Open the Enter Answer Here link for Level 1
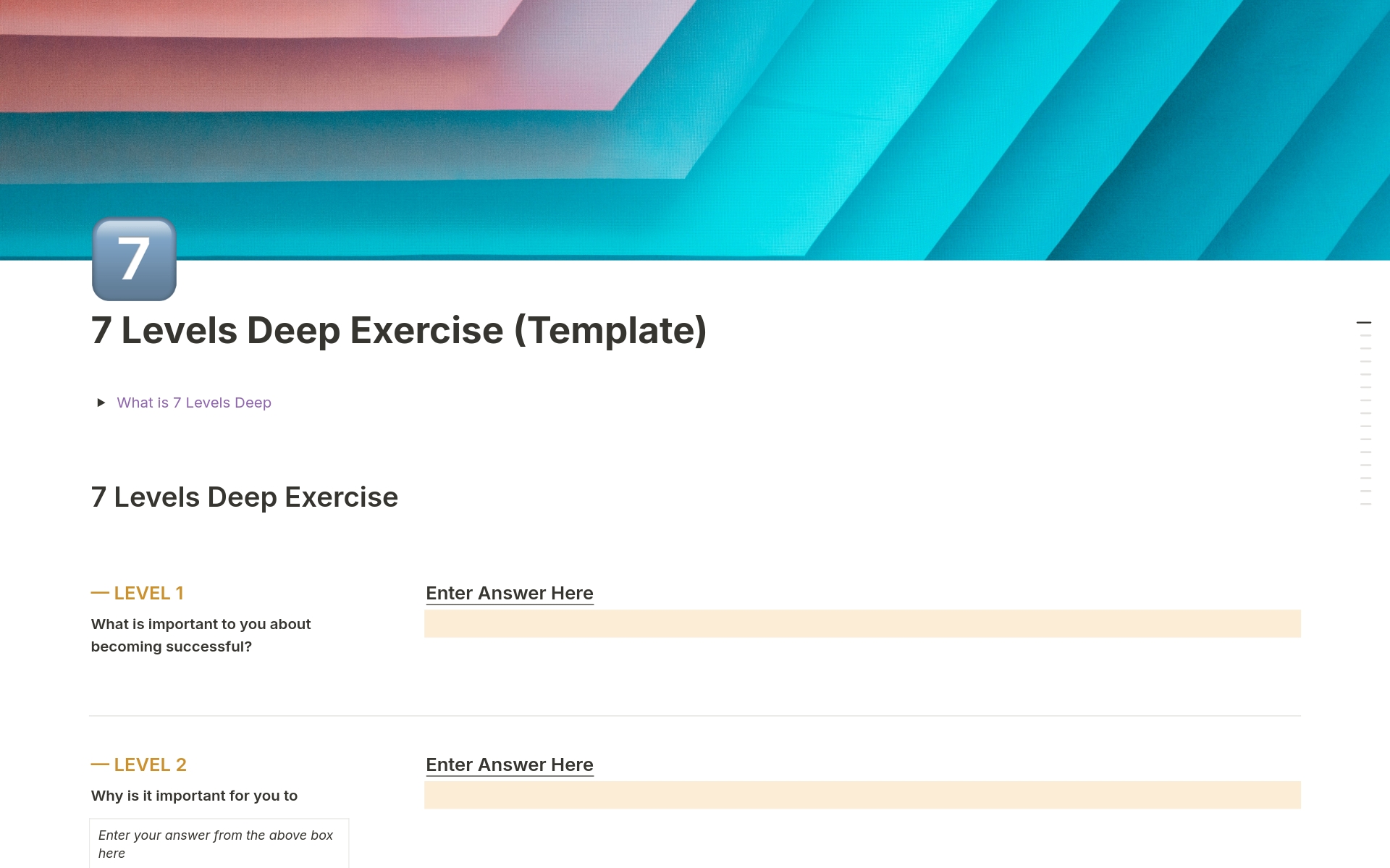 (x=509, y=593)
